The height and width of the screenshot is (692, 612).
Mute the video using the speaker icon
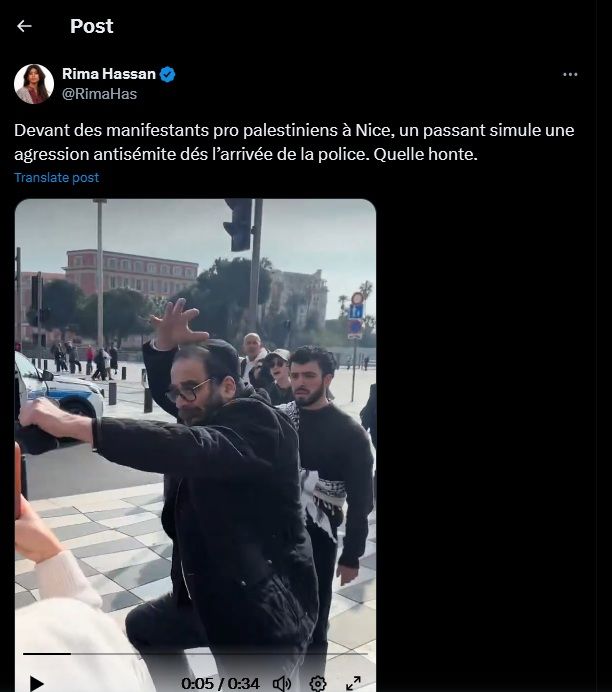(x=282, y=684)
